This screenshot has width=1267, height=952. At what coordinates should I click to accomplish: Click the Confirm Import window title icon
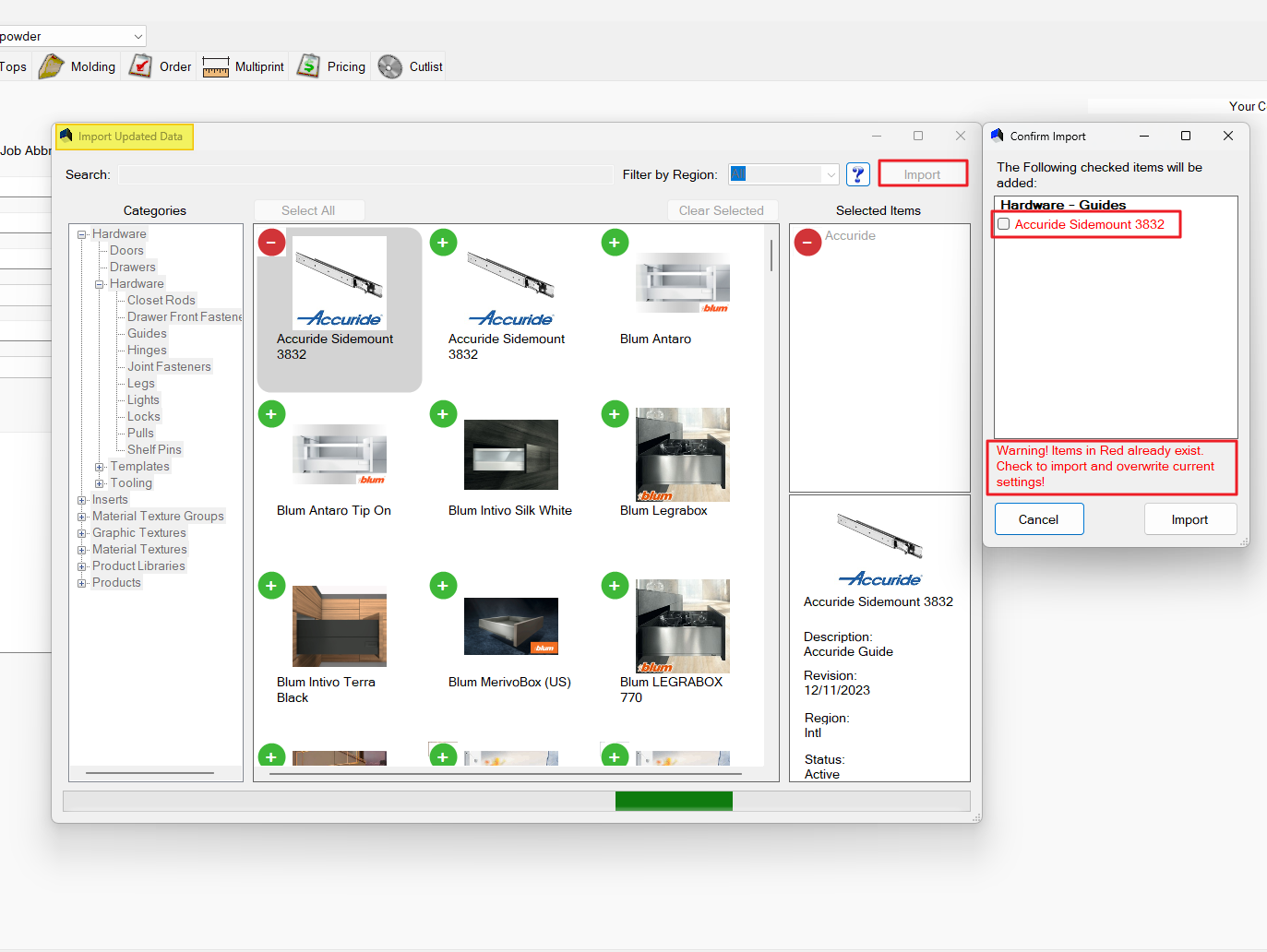coord(997,136)
